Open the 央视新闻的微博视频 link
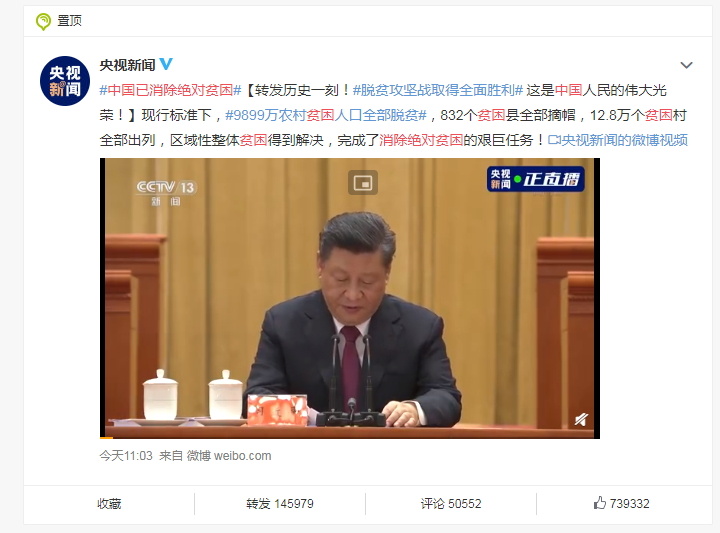The width and height of the screenshot is (720, 533). tap(624, 140)
